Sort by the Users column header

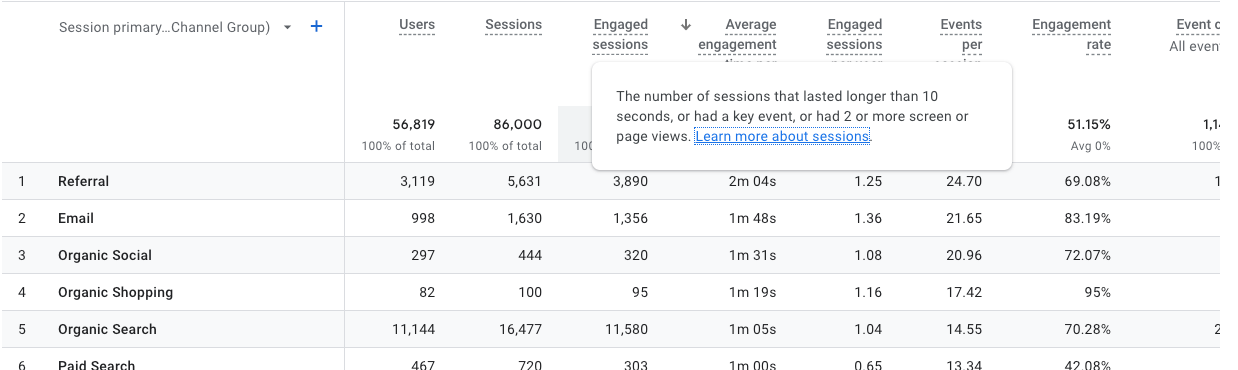[416, 24]
